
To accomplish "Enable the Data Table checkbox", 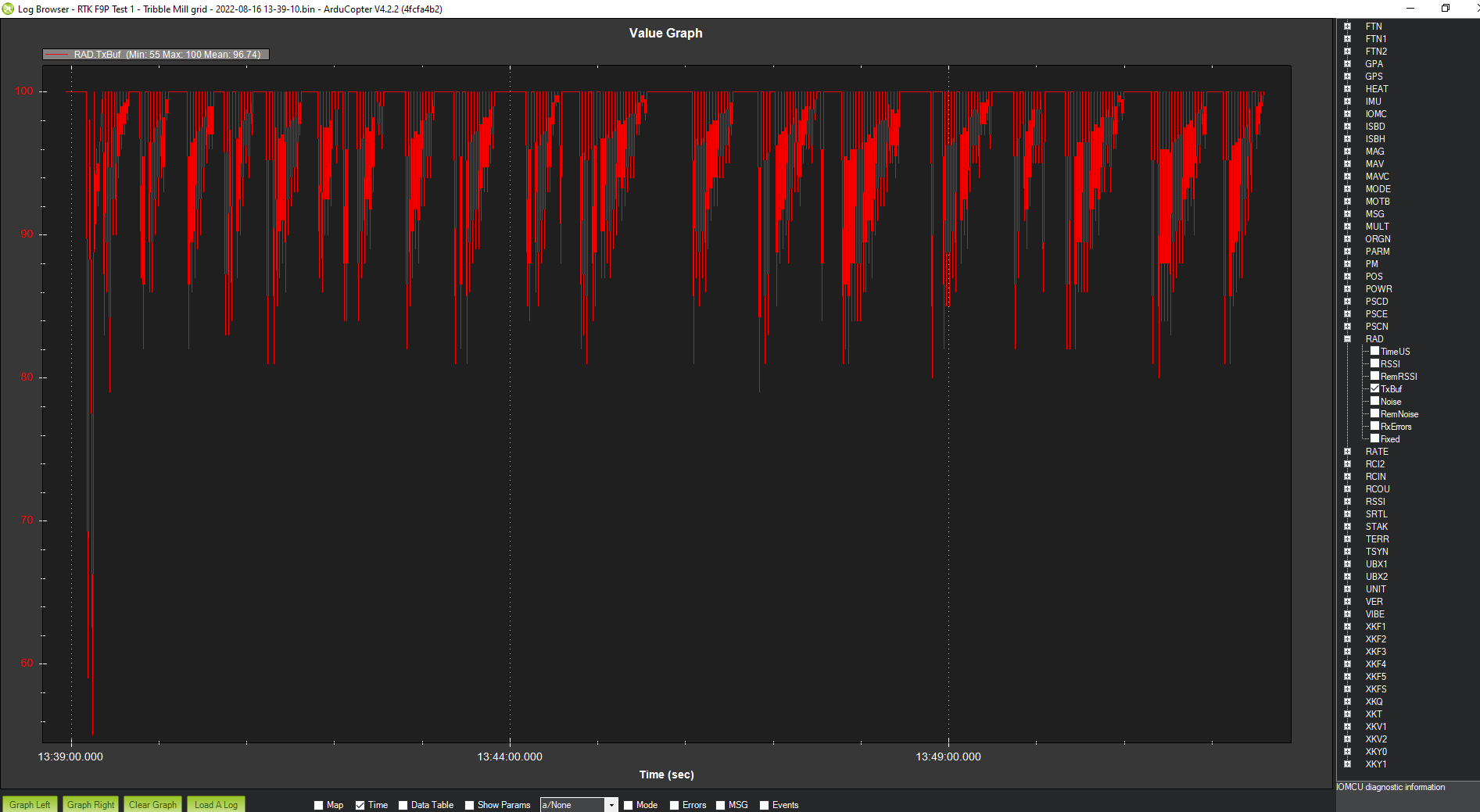I will pos(403,805).
